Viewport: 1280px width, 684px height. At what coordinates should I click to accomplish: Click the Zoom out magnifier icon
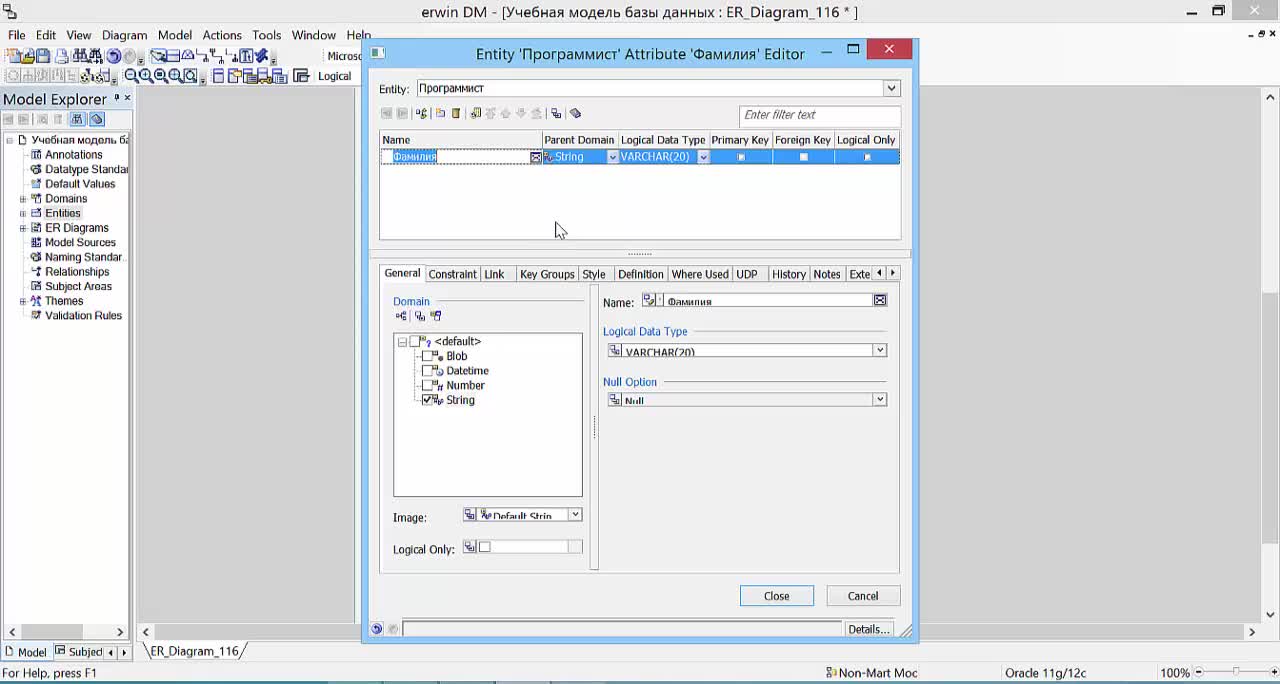tap(131, 76)
